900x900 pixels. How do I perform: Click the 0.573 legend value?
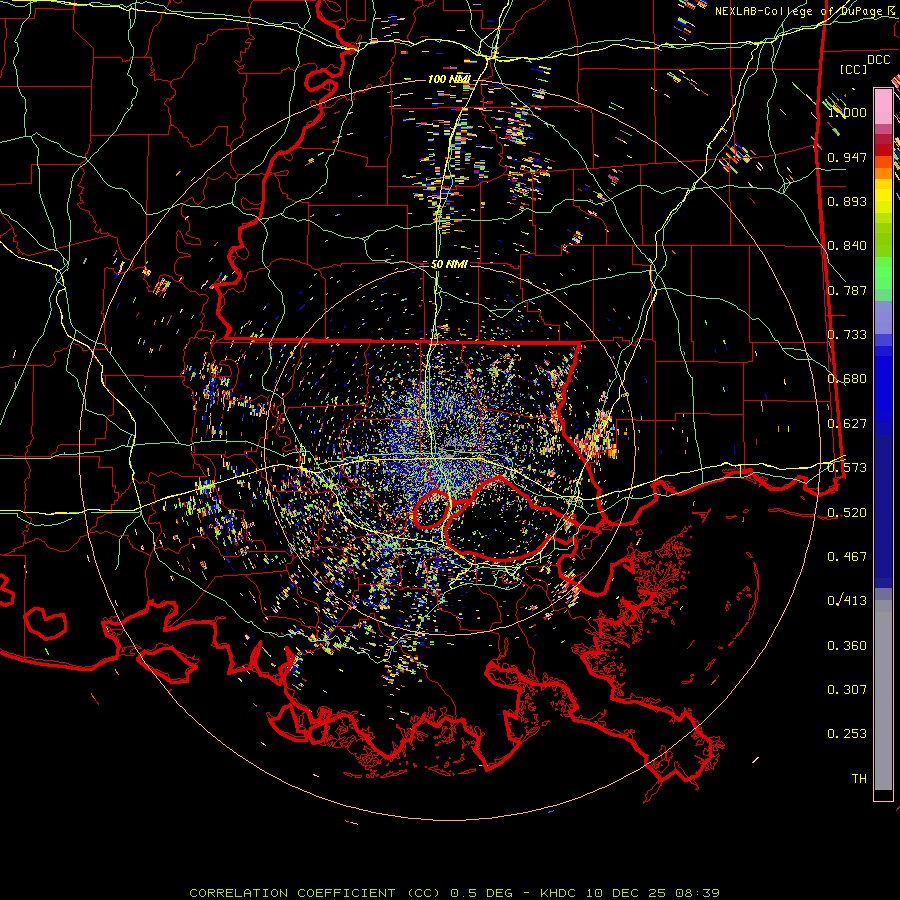click(x=847, y=468)
